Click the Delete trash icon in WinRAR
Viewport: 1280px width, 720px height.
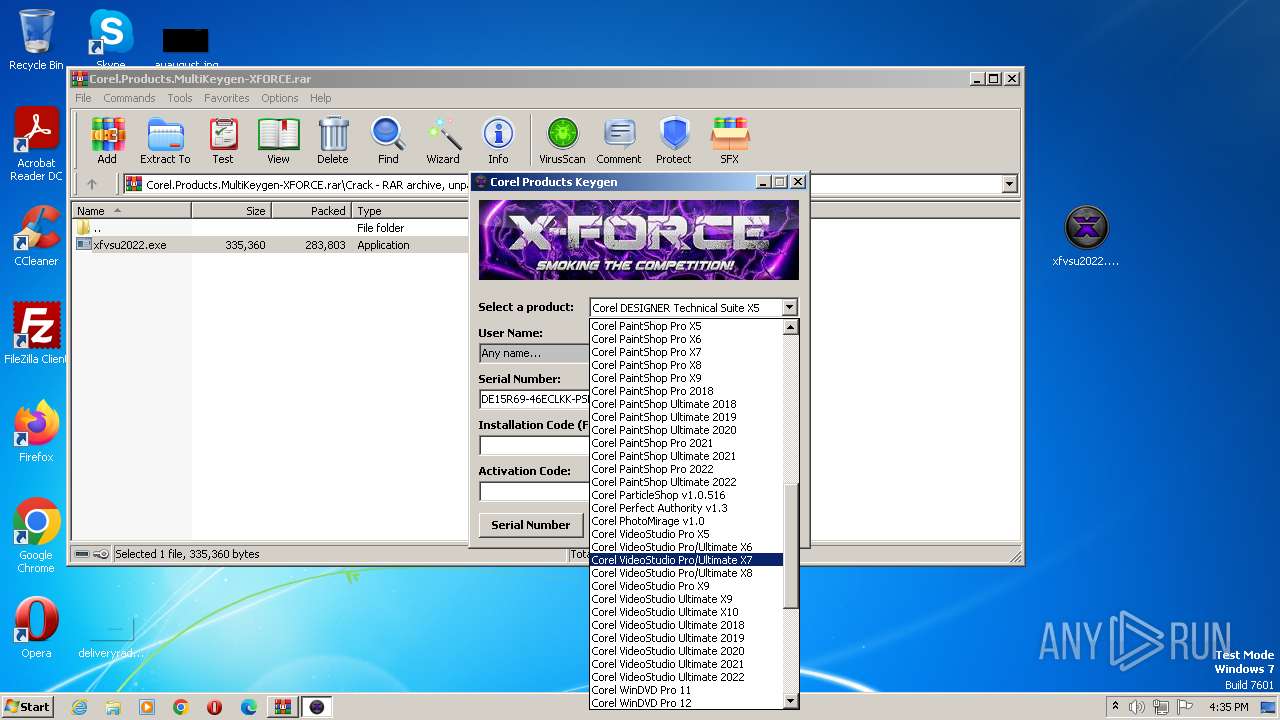point(333,140)
